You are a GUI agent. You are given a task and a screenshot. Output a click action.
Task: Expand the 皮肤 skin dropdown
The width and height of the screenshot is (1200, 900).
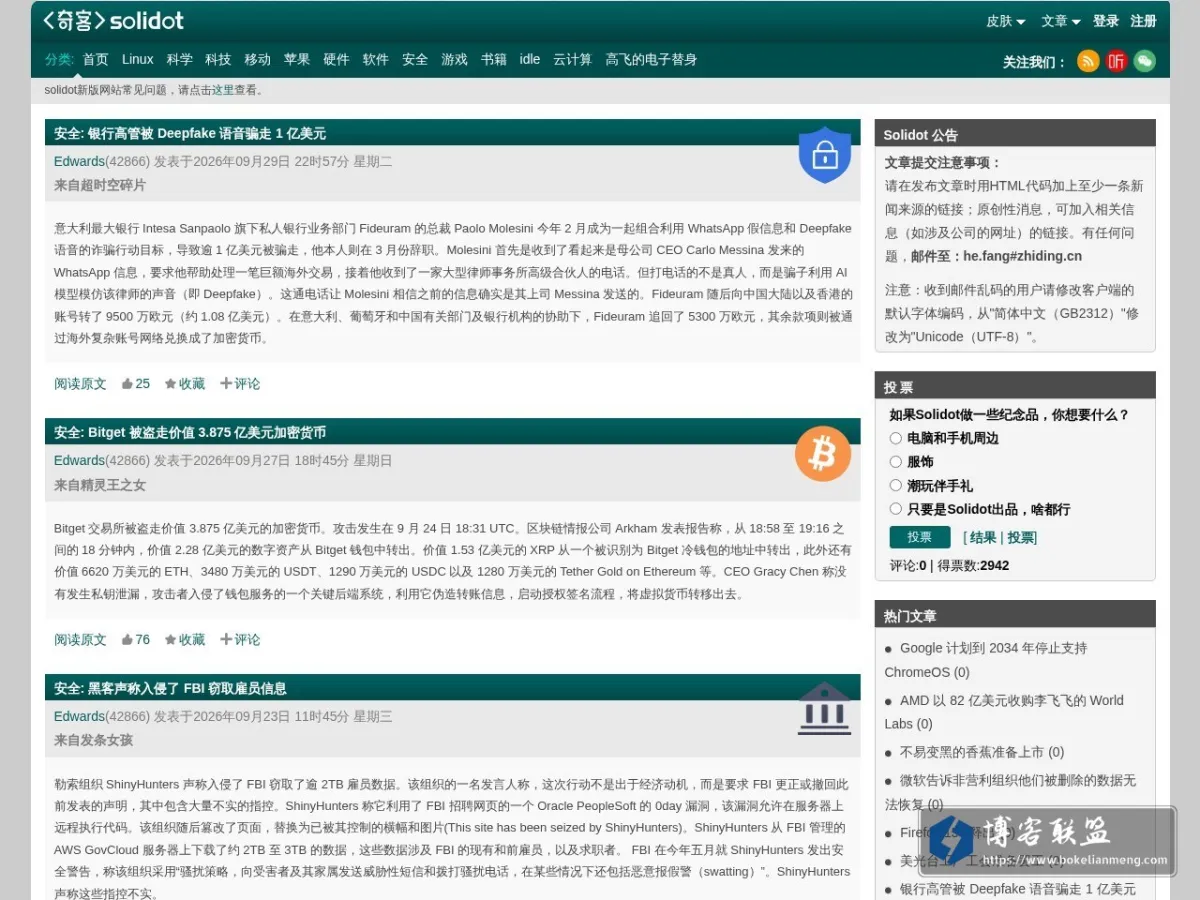coord(1005,21)
